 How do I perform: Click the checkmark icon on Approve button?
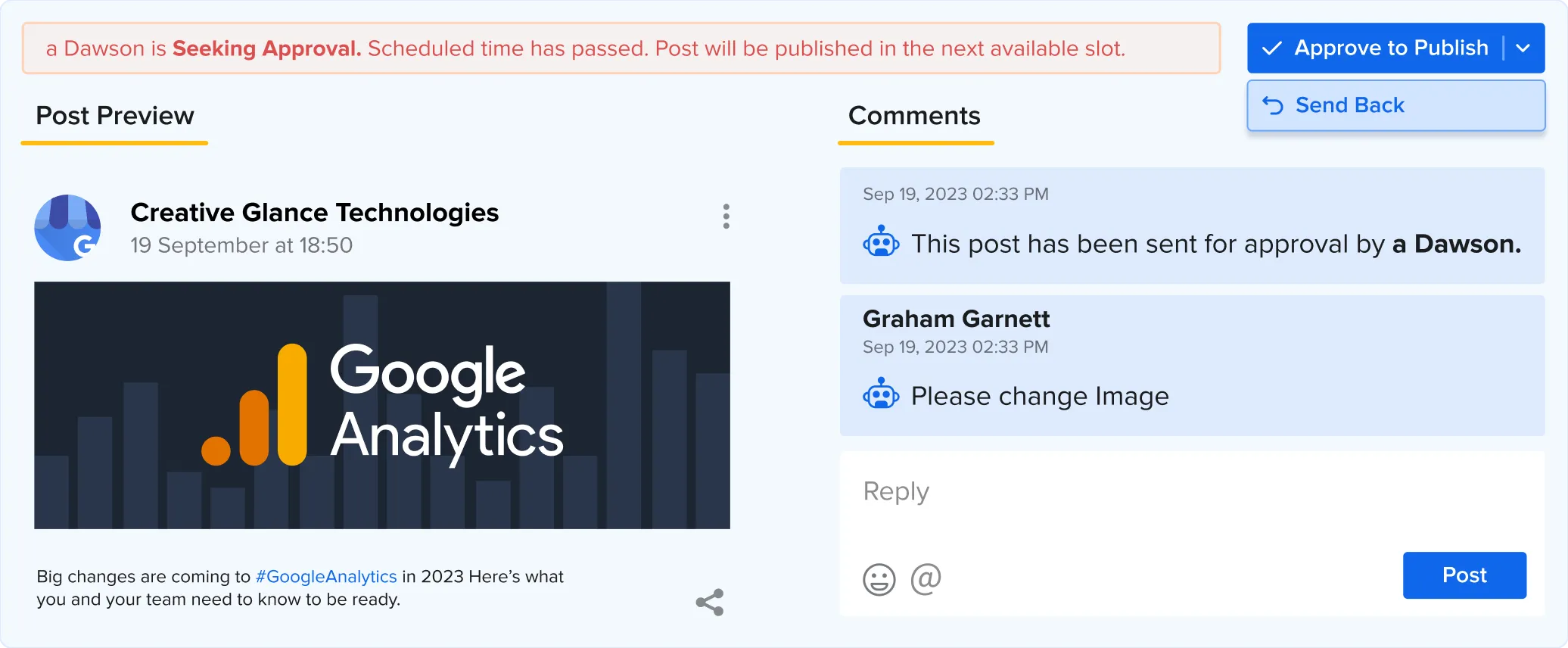coord(1272,48)
